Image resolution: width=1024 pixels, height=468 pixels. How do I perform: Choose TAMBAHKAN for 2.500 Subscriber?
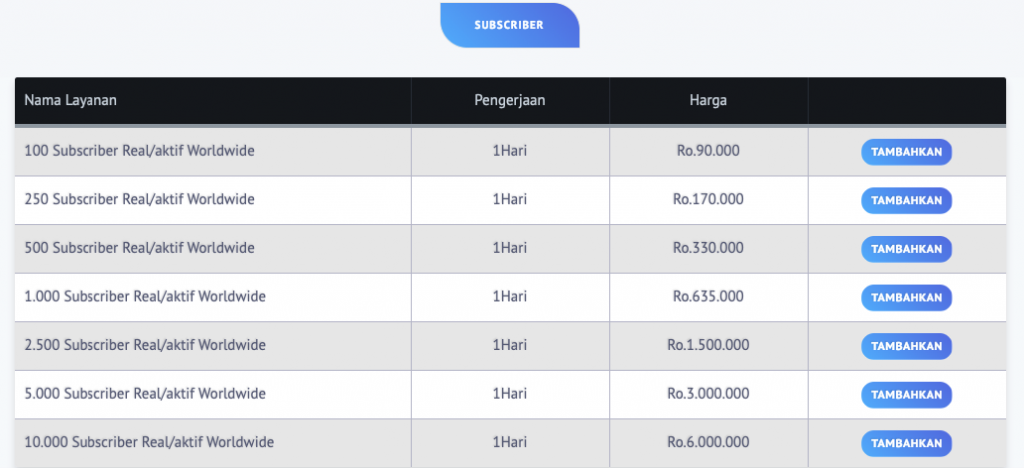[906, 346]
